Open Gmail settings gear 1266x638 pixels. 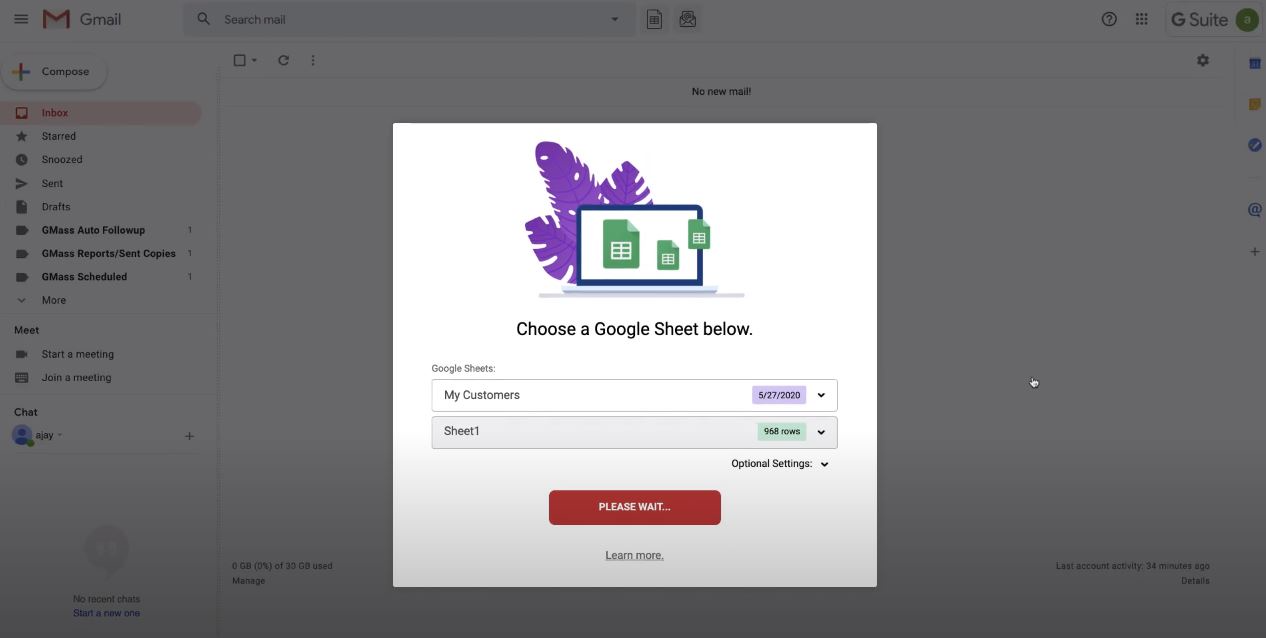click(1203, 60)
